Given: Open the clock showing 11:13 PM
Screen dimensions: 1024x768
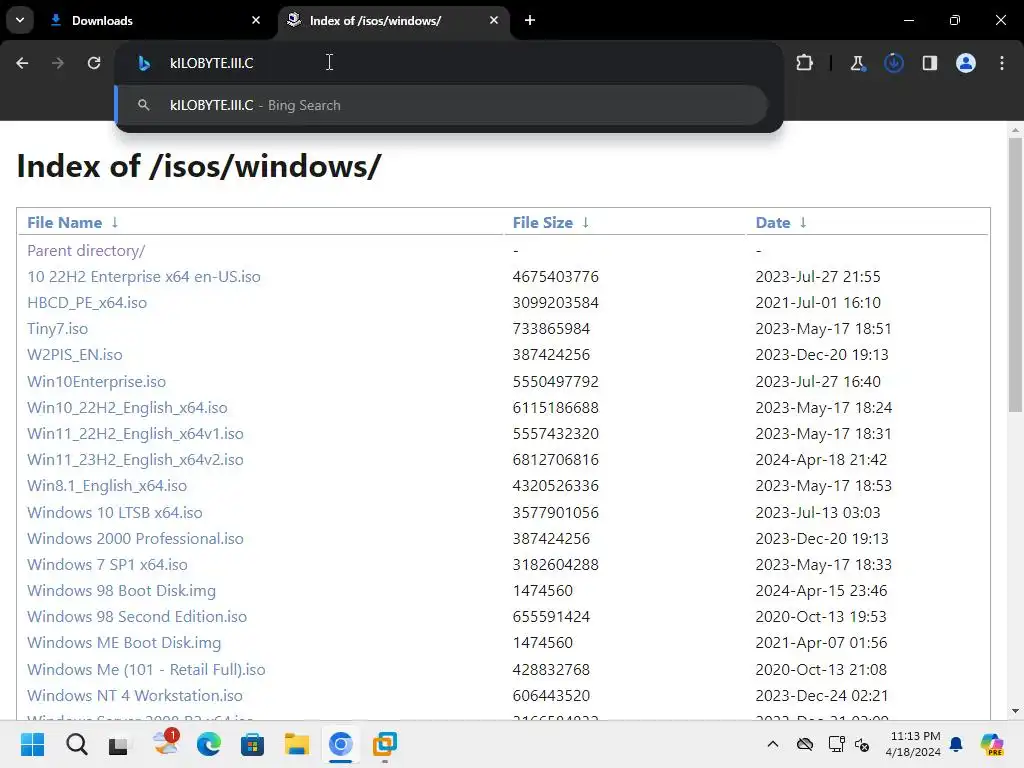Looking at the screenshot, I should (x=914, y=744).
